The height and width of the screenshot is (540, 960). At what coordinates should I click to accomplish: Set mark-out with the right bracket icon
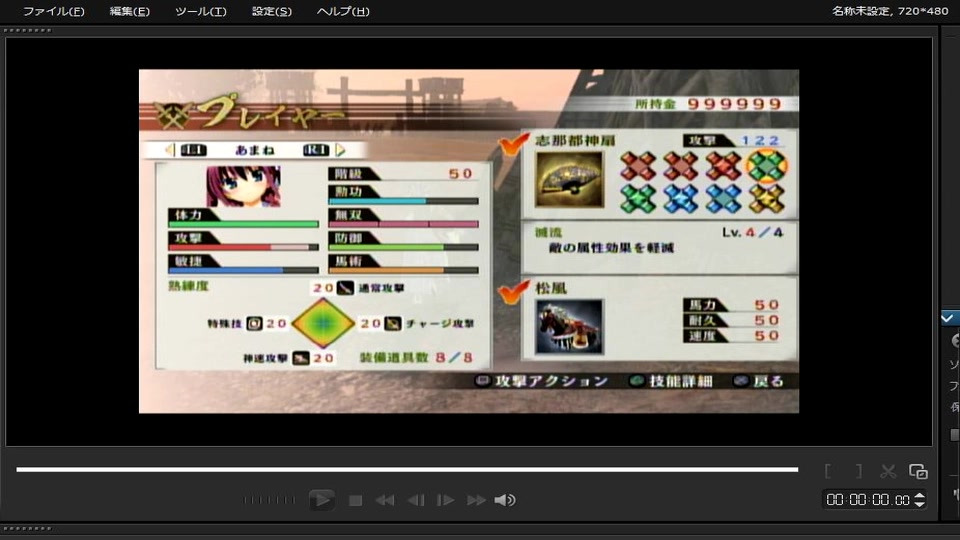pos(859,471)
